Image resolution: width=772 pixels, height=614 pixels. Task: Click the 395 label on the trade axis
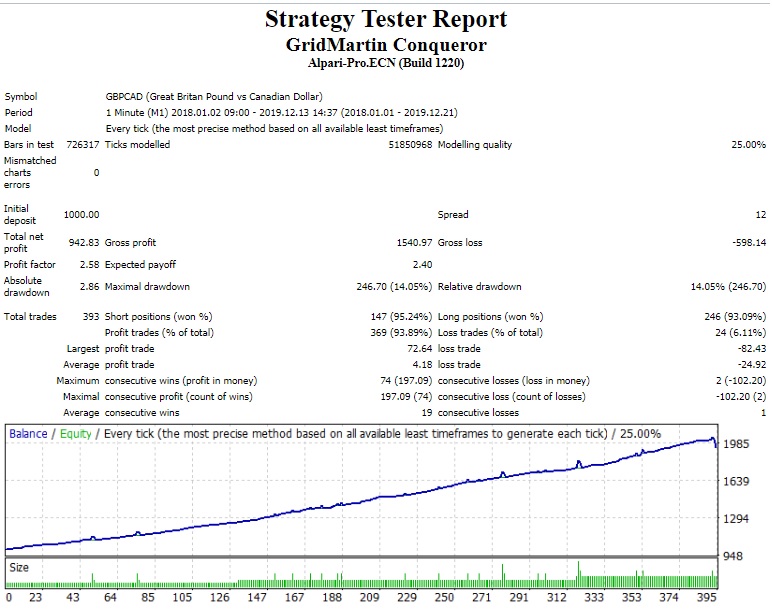pos(707,597)
